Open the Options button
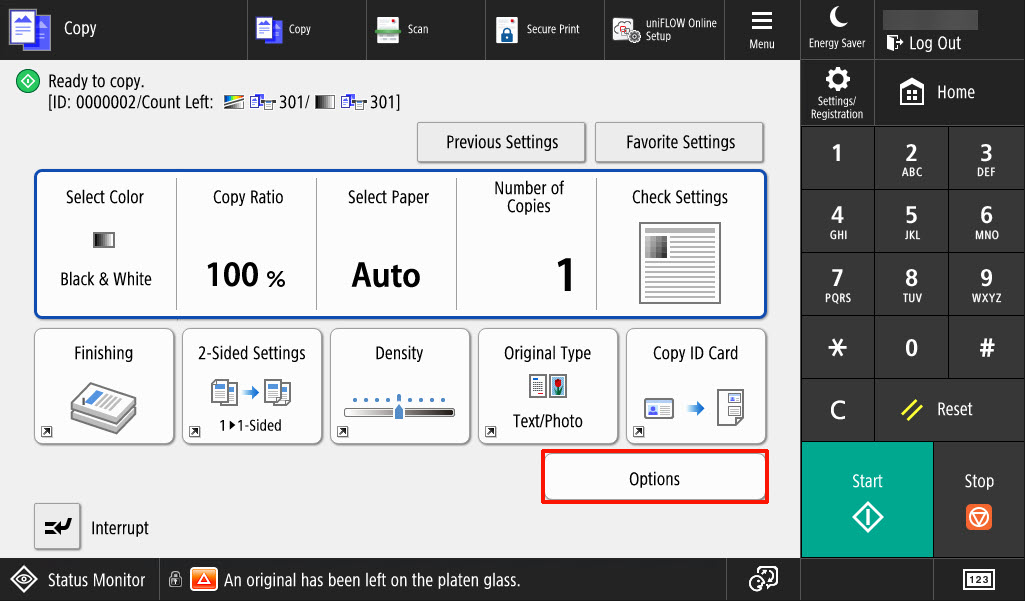The height and width of the screenshot is (601, 1025). pyautogui.click(x=654, y=477)
